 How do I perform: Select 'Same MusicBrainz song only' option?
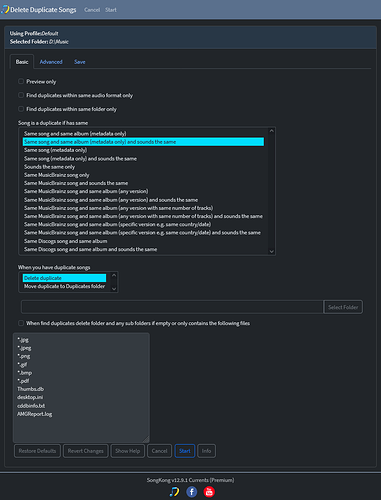[143, 175]
